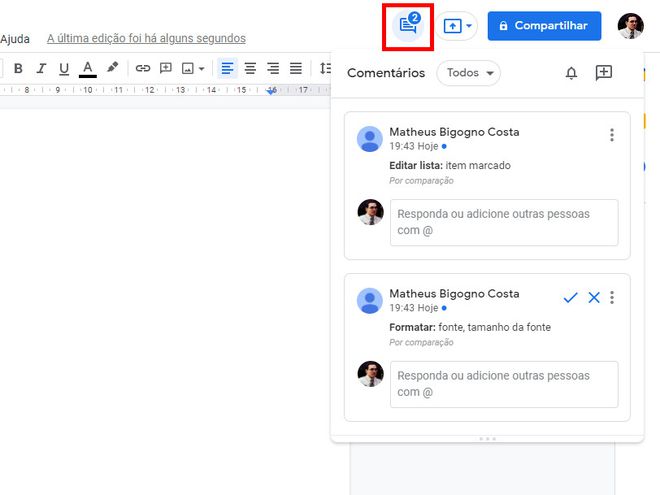This screenshot has width=660, height=495.
Task: Open the highlight color marker tool
Action: pyautogui.click(x=112, y=68)
